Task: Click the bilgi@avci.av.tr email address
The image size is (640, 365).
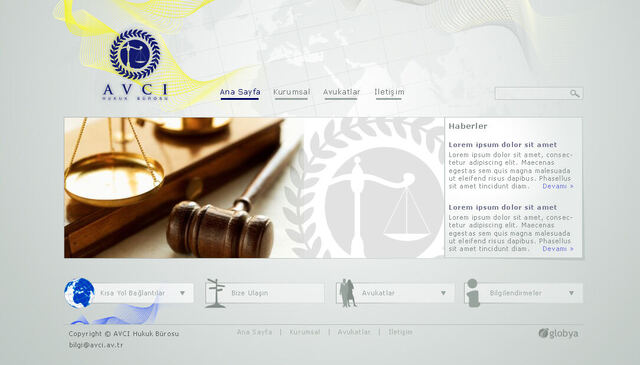Action: click(96, 345)
